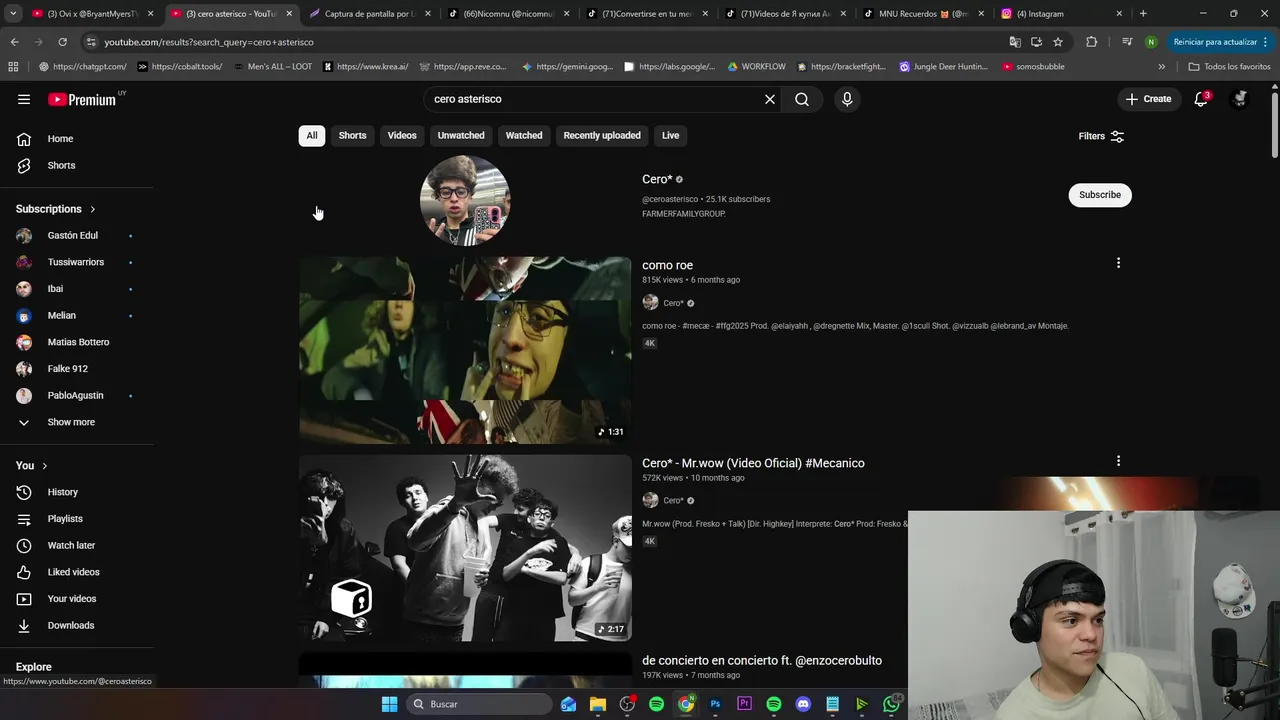Open more options for 'como roe'
This screenshot has width=1280, height=720.
coord(1118,263)
